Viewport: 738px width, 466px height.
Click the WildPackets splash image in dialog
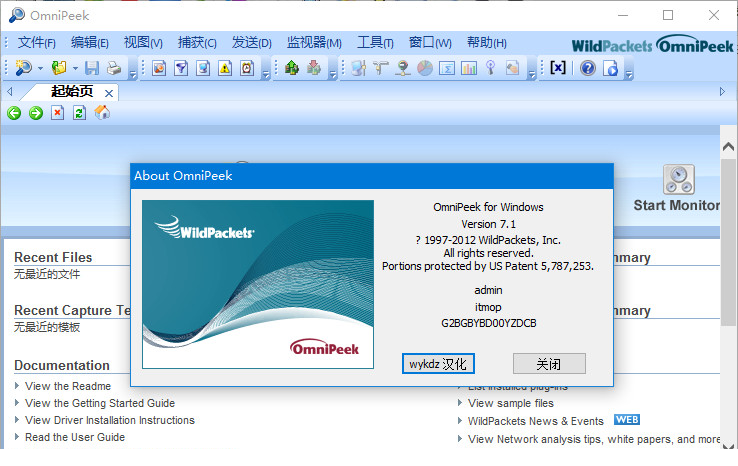pyautogui.click(x=258, y=284)
